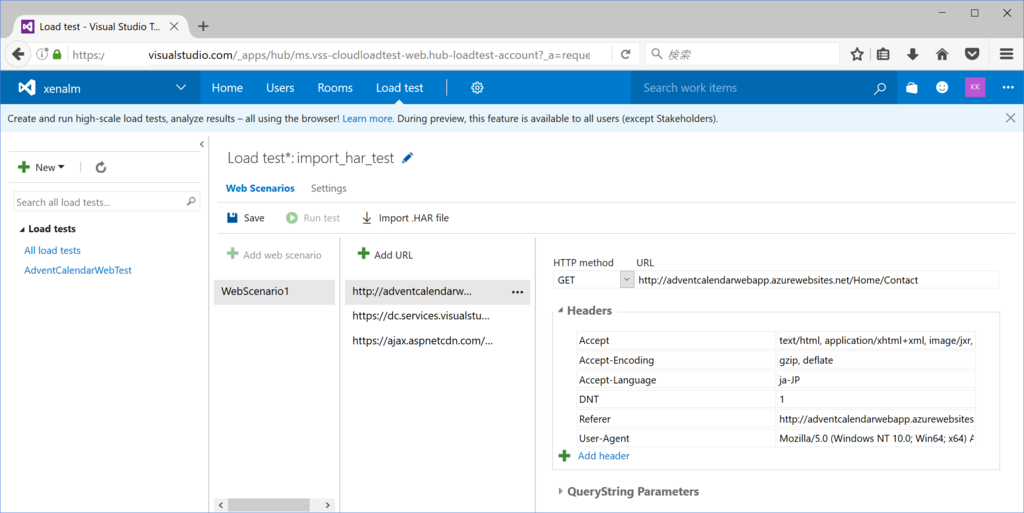Open the ellipsis menu in the blue header

(x=1008, y=87)
